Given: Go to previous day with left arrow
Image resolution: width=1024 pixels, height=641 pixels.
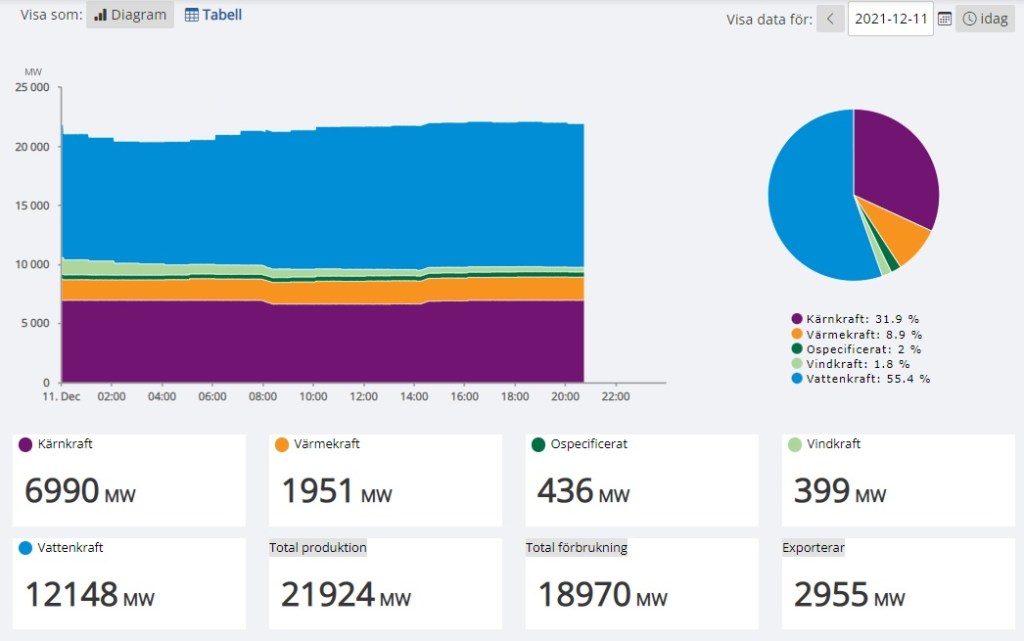Looking at the screenshot, I should pos(830,19).
